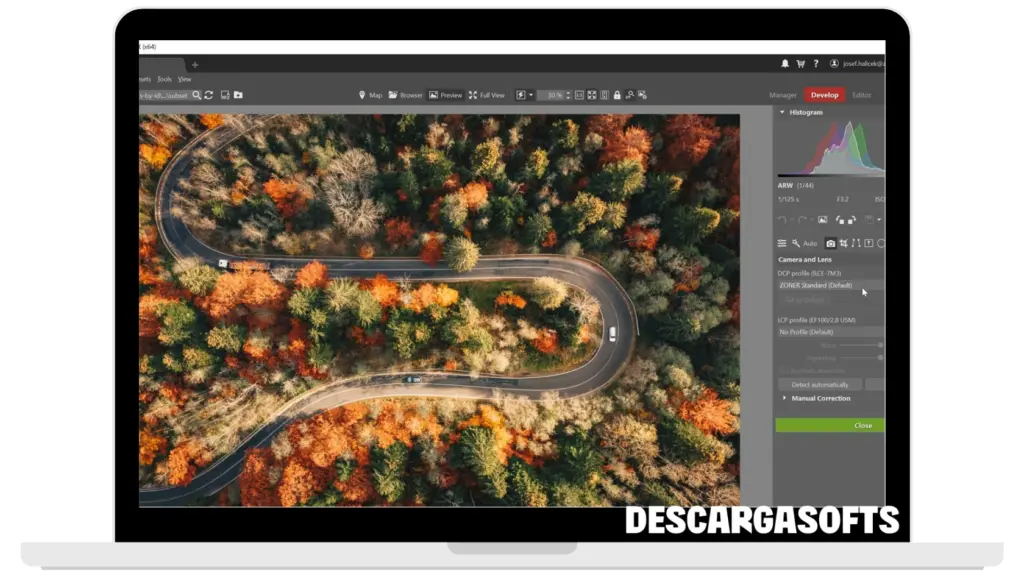Toggle the zoom lock padlock

(617, 95)
